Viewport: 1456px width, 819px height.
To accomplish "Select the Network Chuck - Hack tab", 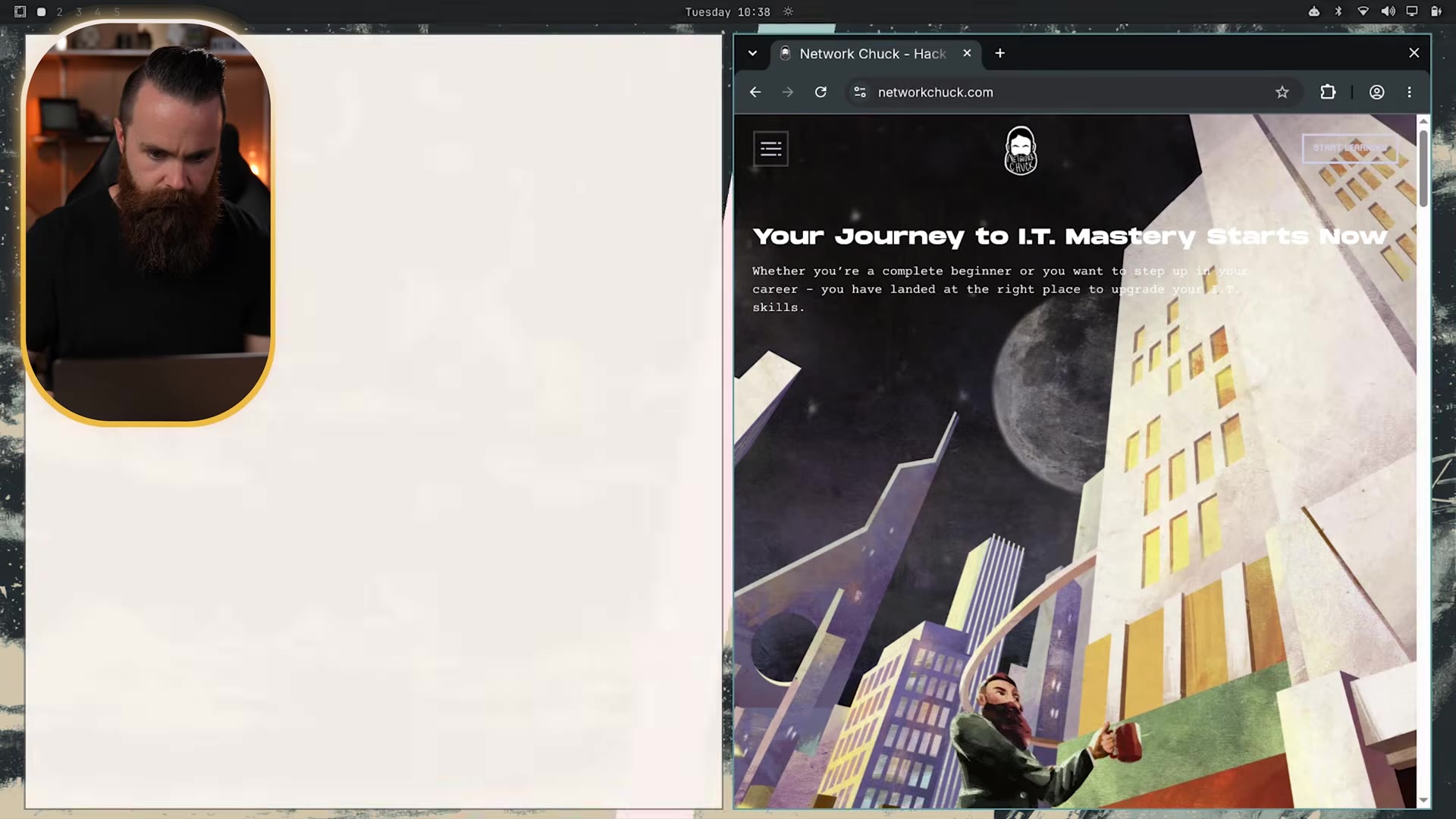I will (x=876, y=53).
